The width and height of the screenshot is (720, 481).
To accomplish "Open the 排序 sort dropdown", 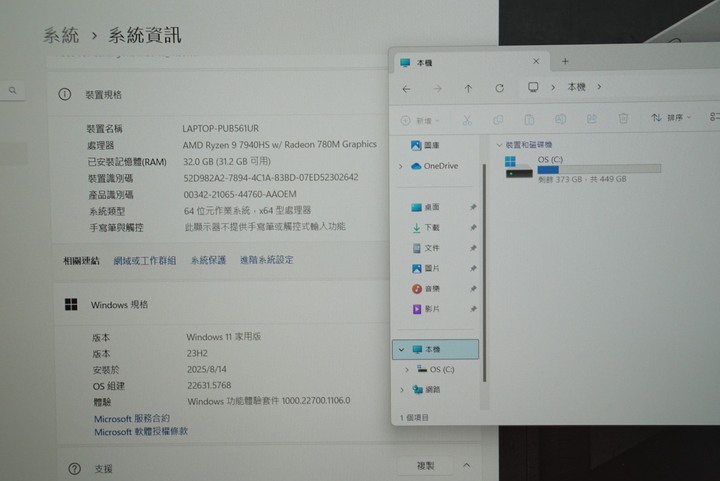I will click(x=671, y=118).
